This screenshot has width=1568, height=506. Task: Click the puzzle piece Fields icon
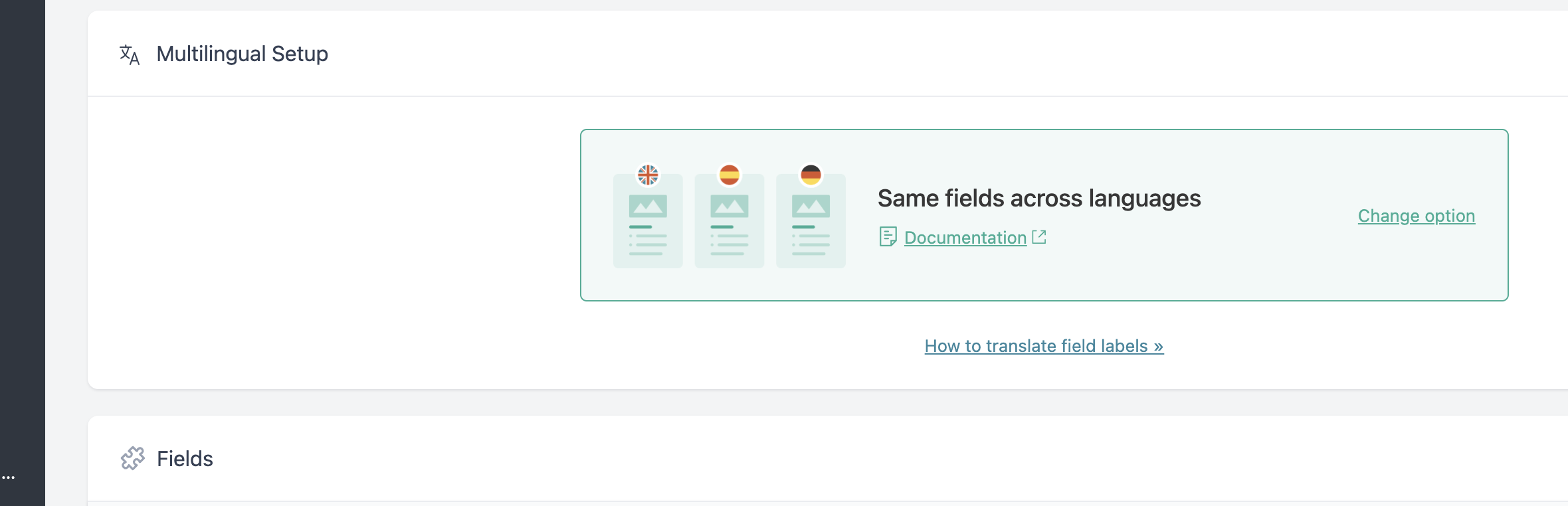(132, 458)
